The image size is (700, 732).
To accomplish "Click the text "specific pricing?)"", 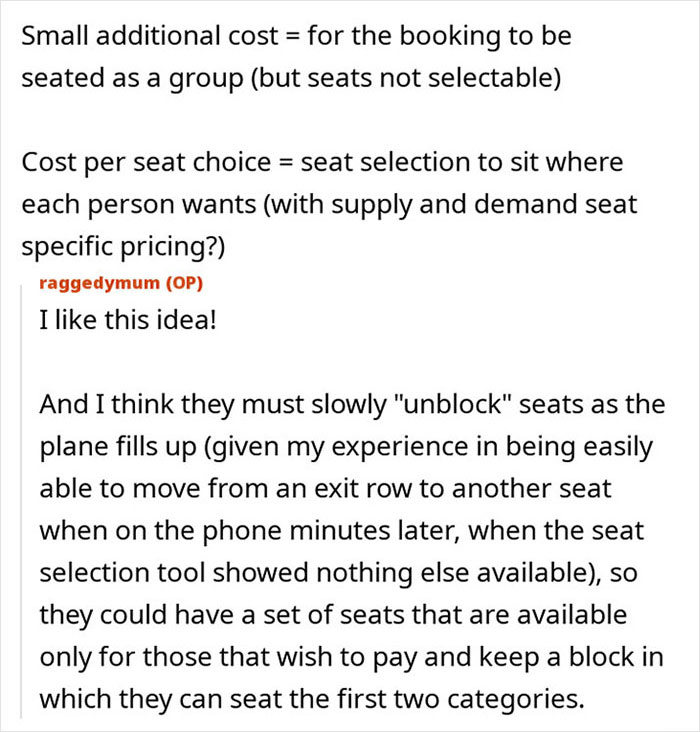I will pos(123,246).
